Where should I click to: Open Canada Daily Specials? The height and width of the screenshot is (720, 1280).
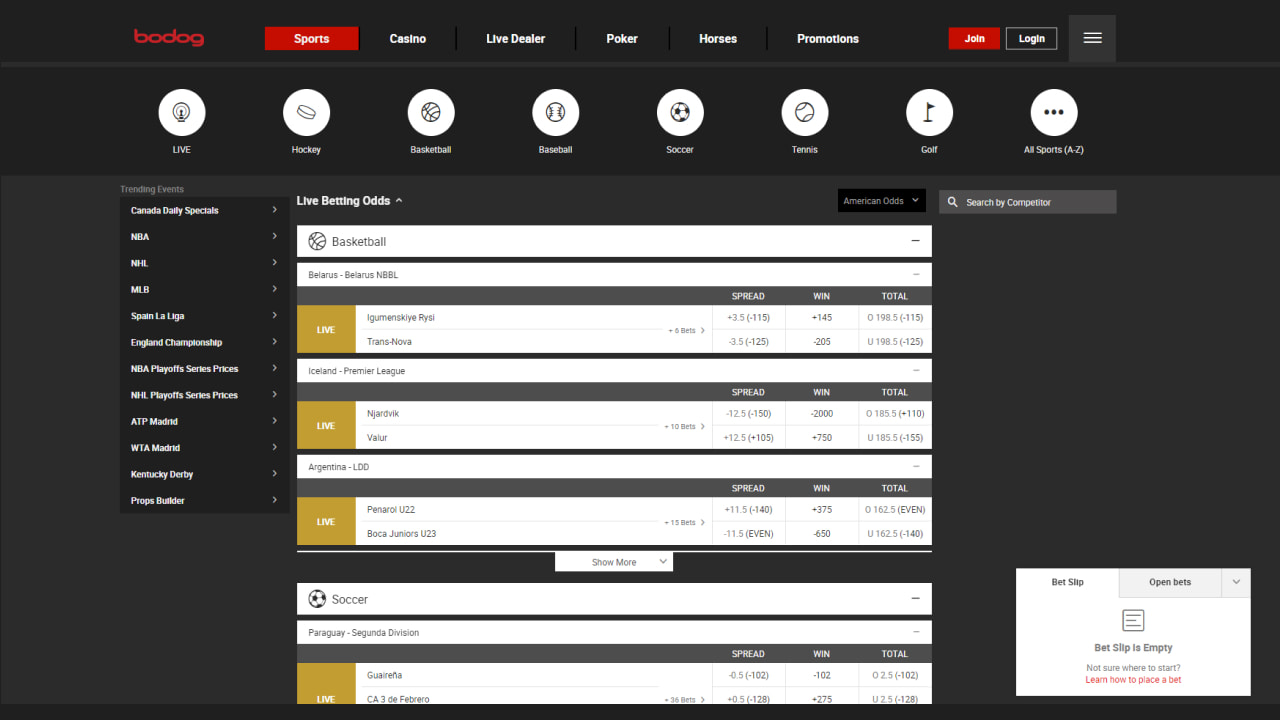pos(204,210)
